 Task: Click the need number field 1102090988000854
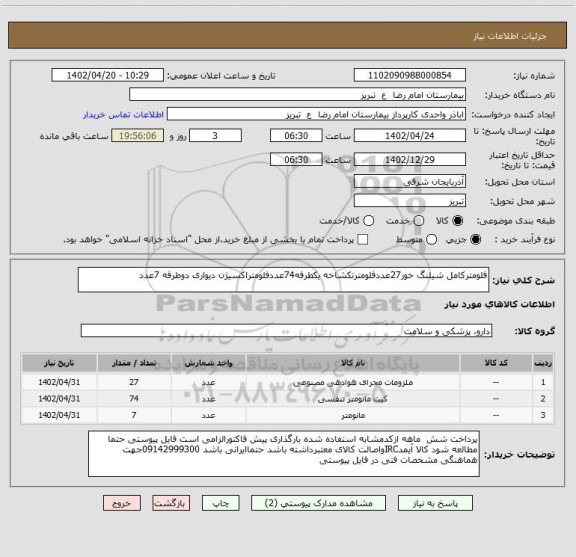(410, 75)
